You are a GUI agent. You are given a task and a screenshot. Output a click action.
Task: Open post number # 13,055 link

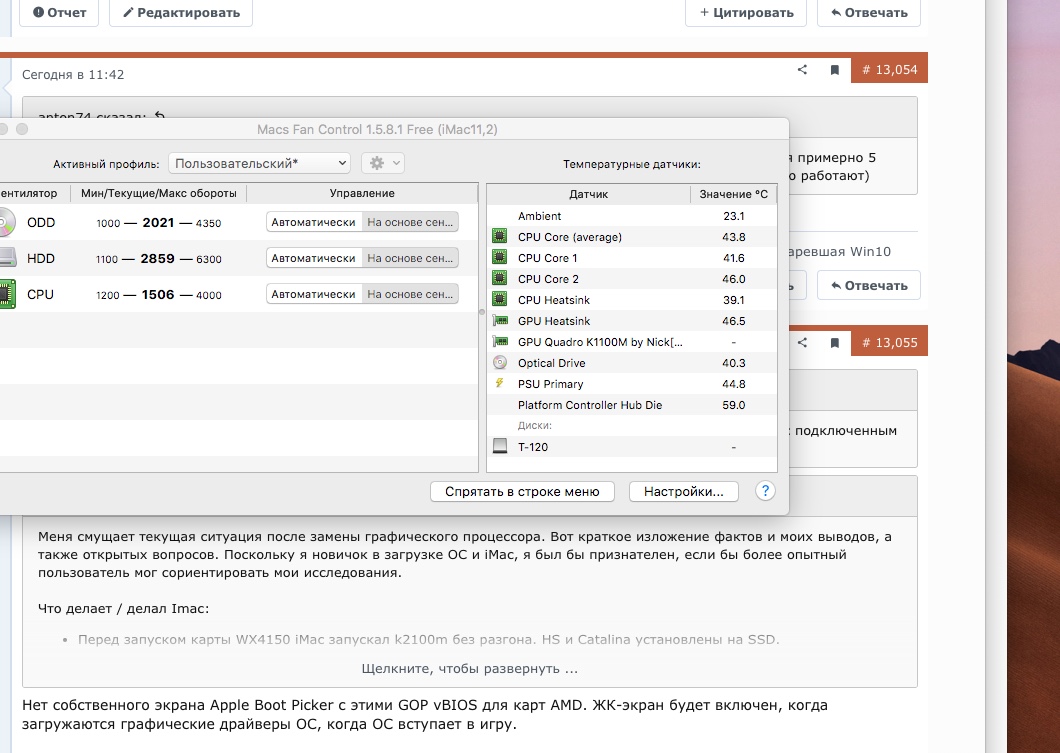tap(890, 343)
